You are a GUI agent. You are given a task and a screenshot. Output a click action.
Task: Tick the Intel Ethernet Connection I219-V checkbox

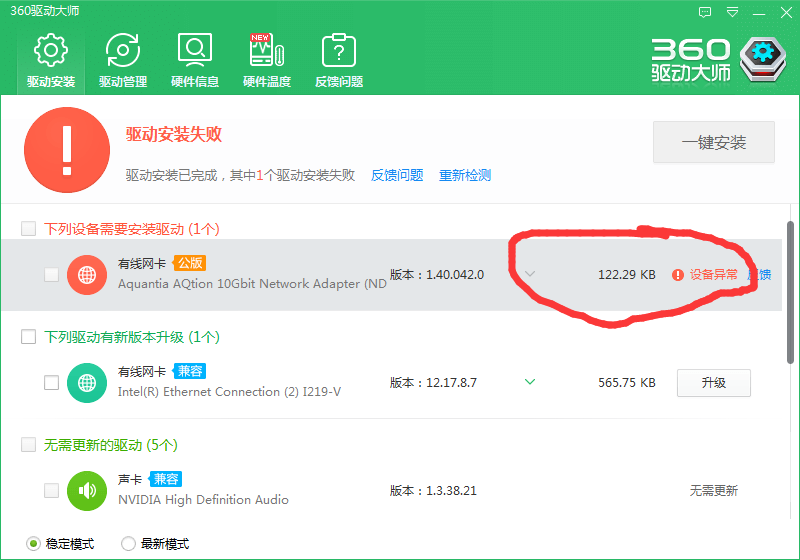[52, 383]
